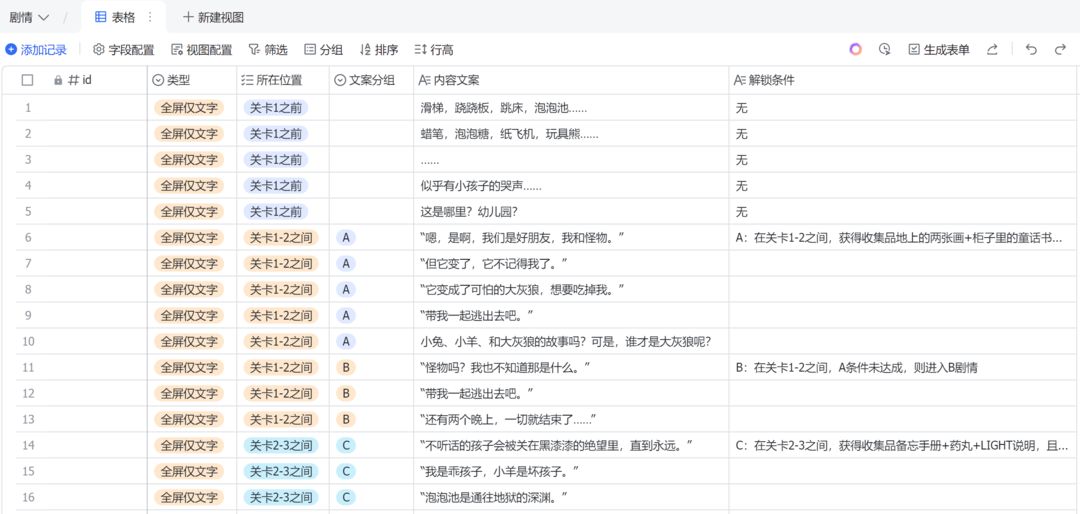This screenshot has width=1080, height=514.
Task: Click the cell “嗯，是啊，我们是好朋友，我和怪物。”
Action: [x=571, y=238]
